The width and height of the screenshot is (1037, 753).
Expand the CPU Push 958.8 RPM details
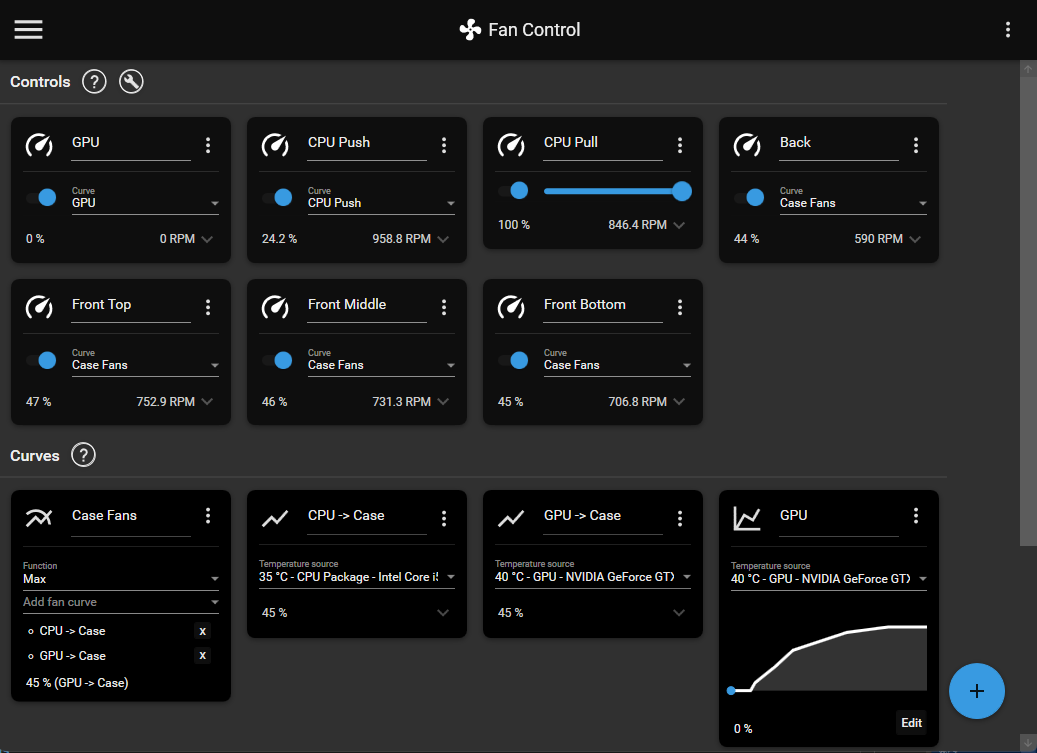click(x=443, y=239)
